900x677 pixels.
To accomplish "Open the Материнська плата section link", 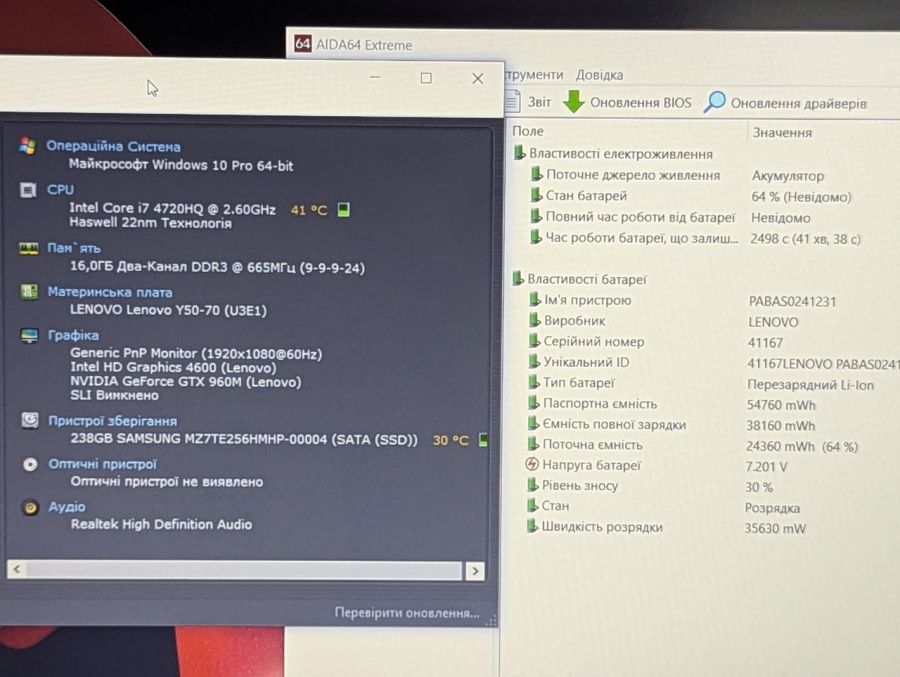I will (x=110, y=292).
